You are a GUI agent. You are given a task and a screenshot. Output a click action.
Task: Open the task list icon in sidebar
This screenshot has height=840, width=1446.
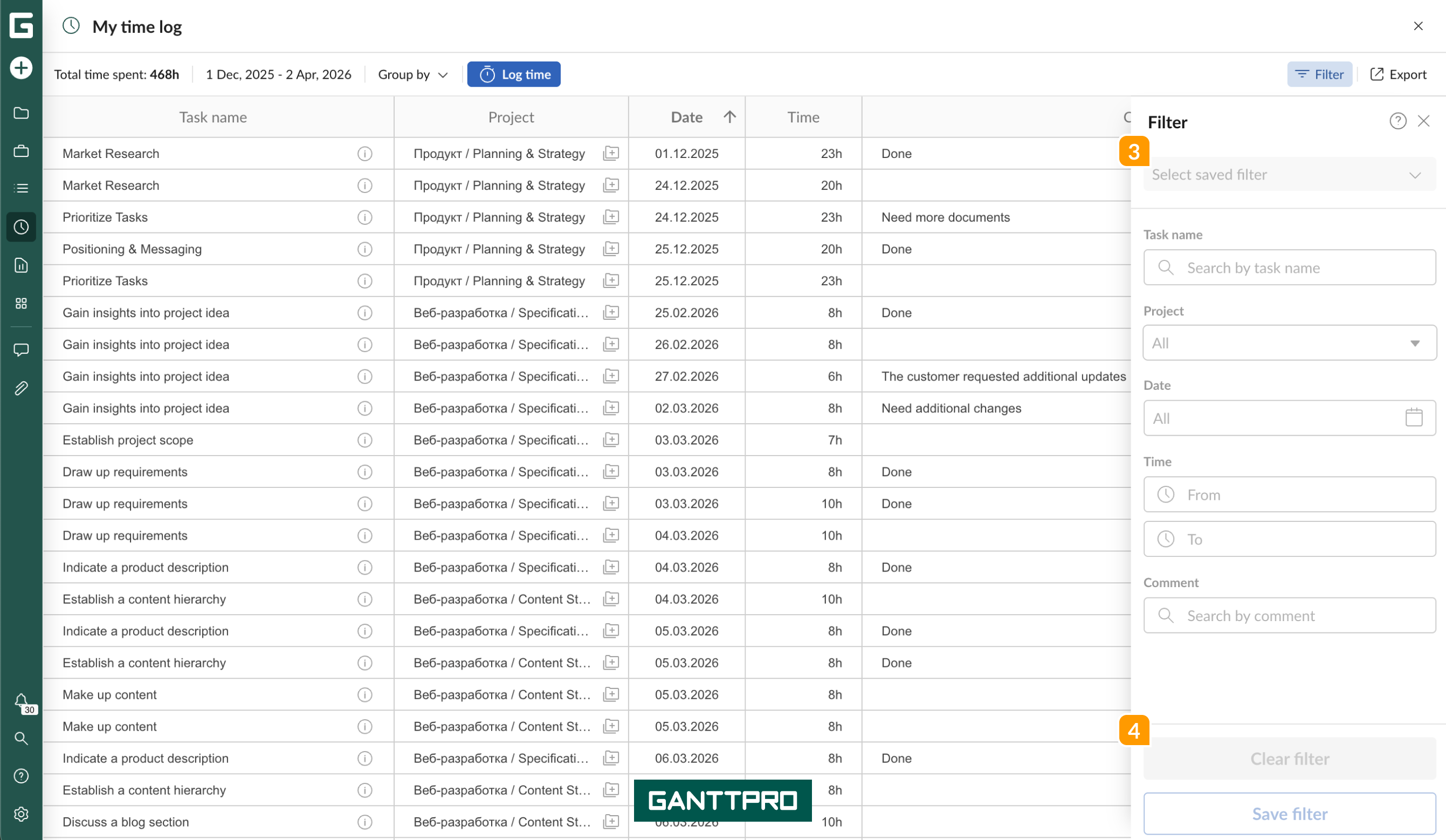coord(21,188)
